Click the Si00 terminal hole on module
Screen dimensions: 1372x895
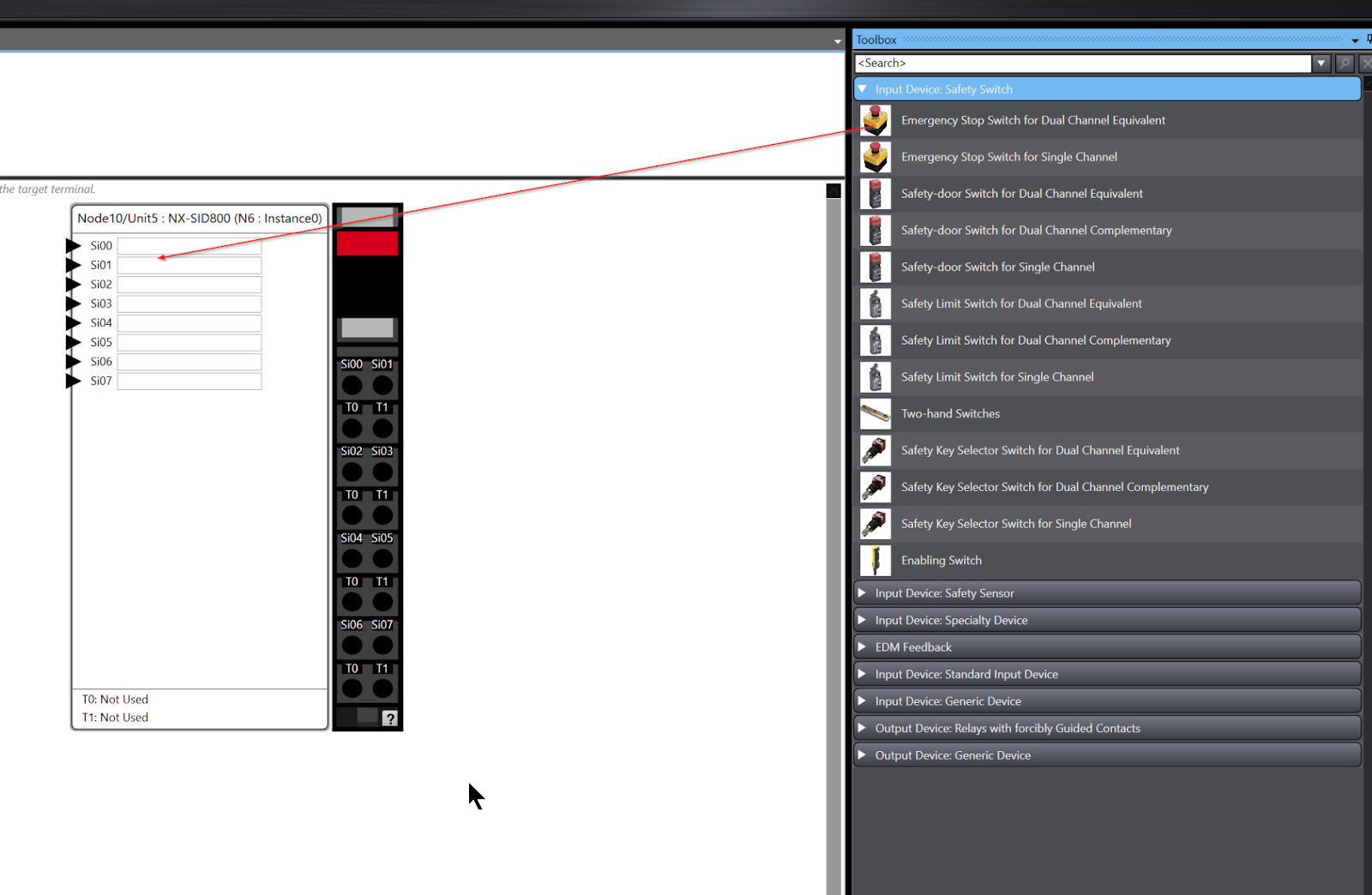(x=352, y=385)
